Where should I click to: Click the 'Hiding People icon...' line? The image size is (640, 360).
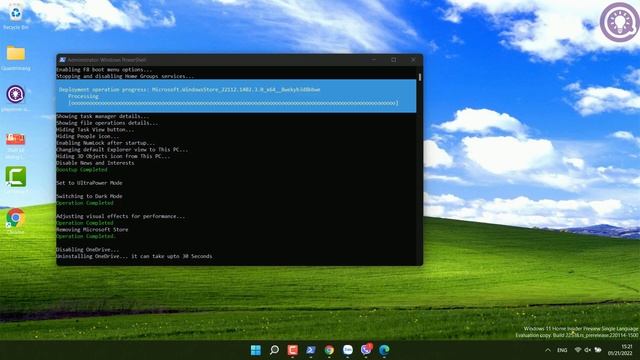pyautogui.click(x=88, y=136)
